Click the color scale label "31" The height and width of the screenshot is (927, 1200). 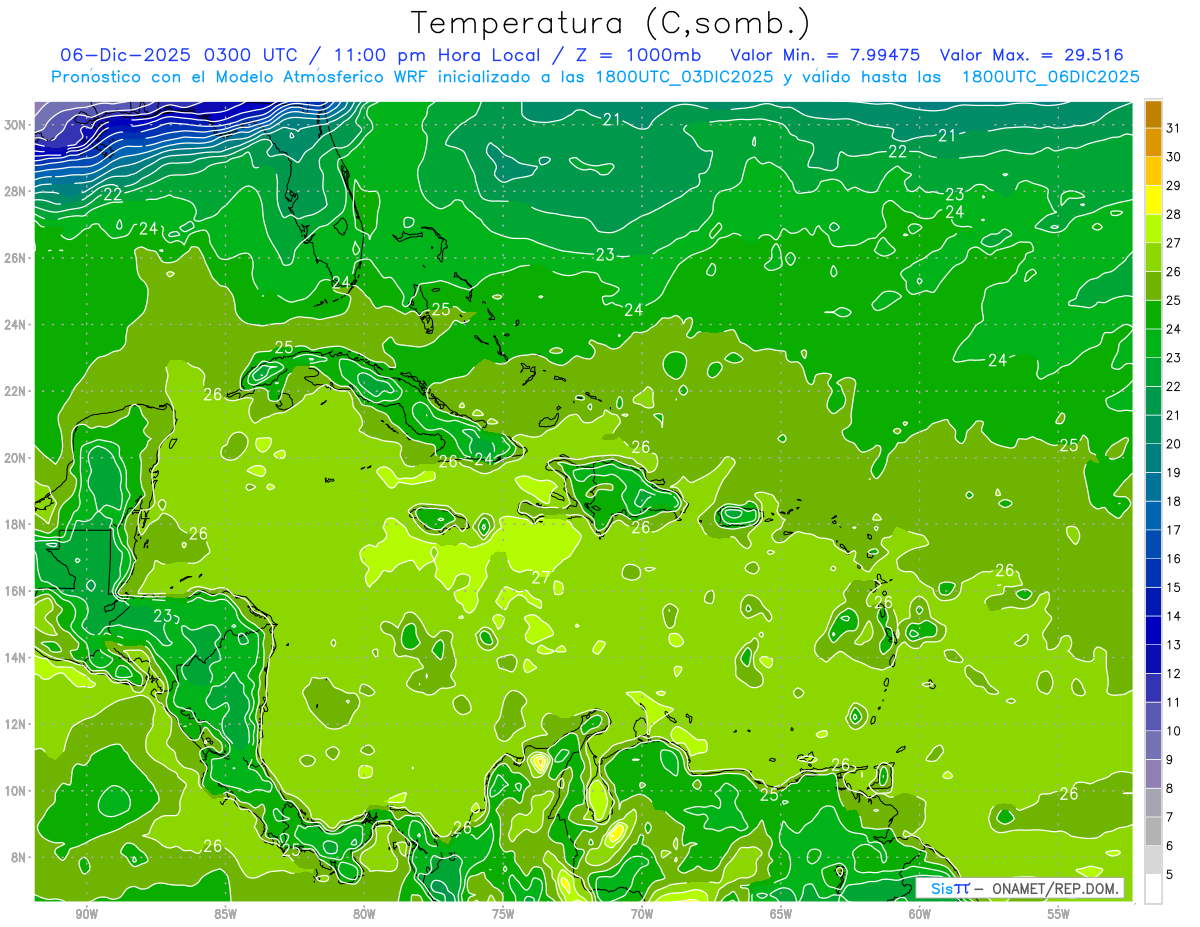click(x=1174, y=128)
